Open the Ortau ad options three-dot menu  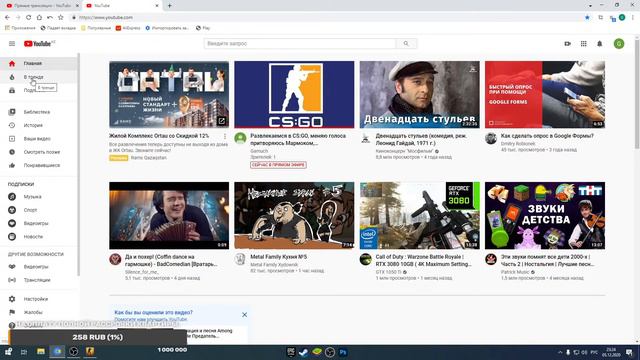224,136
